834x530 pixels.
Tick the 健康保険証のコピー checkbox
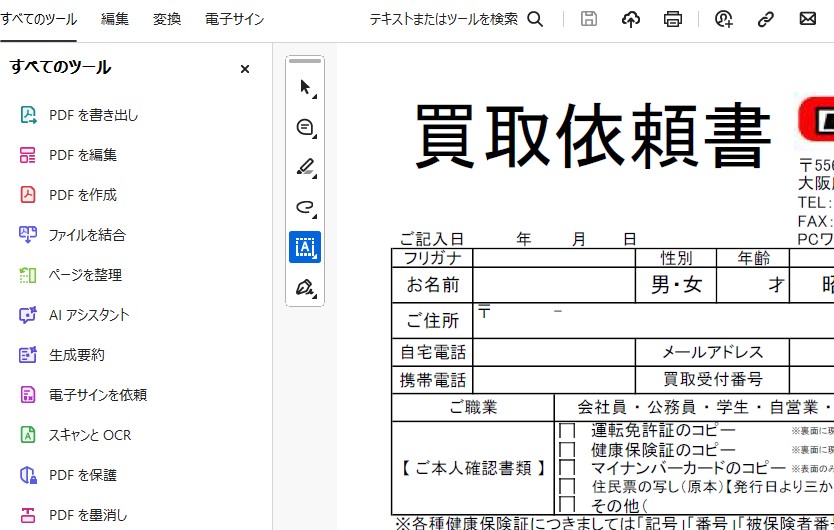point(567,450)
